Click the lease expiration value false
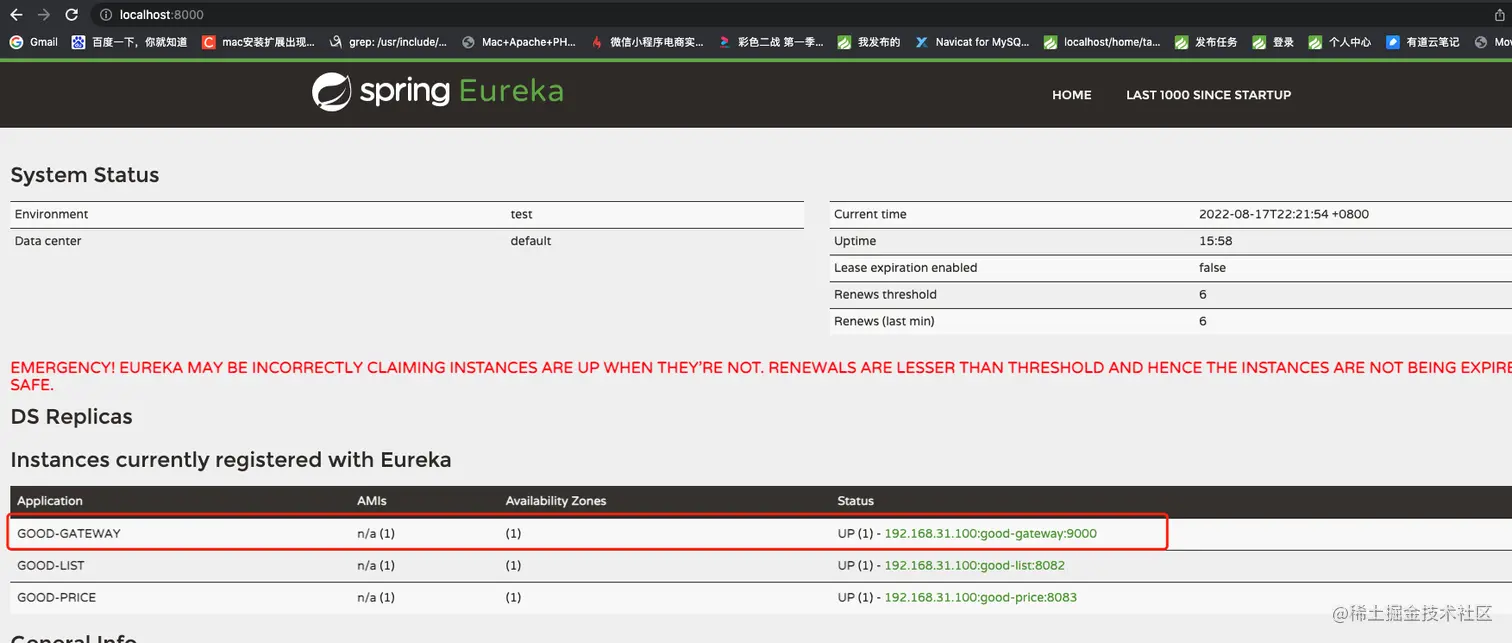 1212,268
